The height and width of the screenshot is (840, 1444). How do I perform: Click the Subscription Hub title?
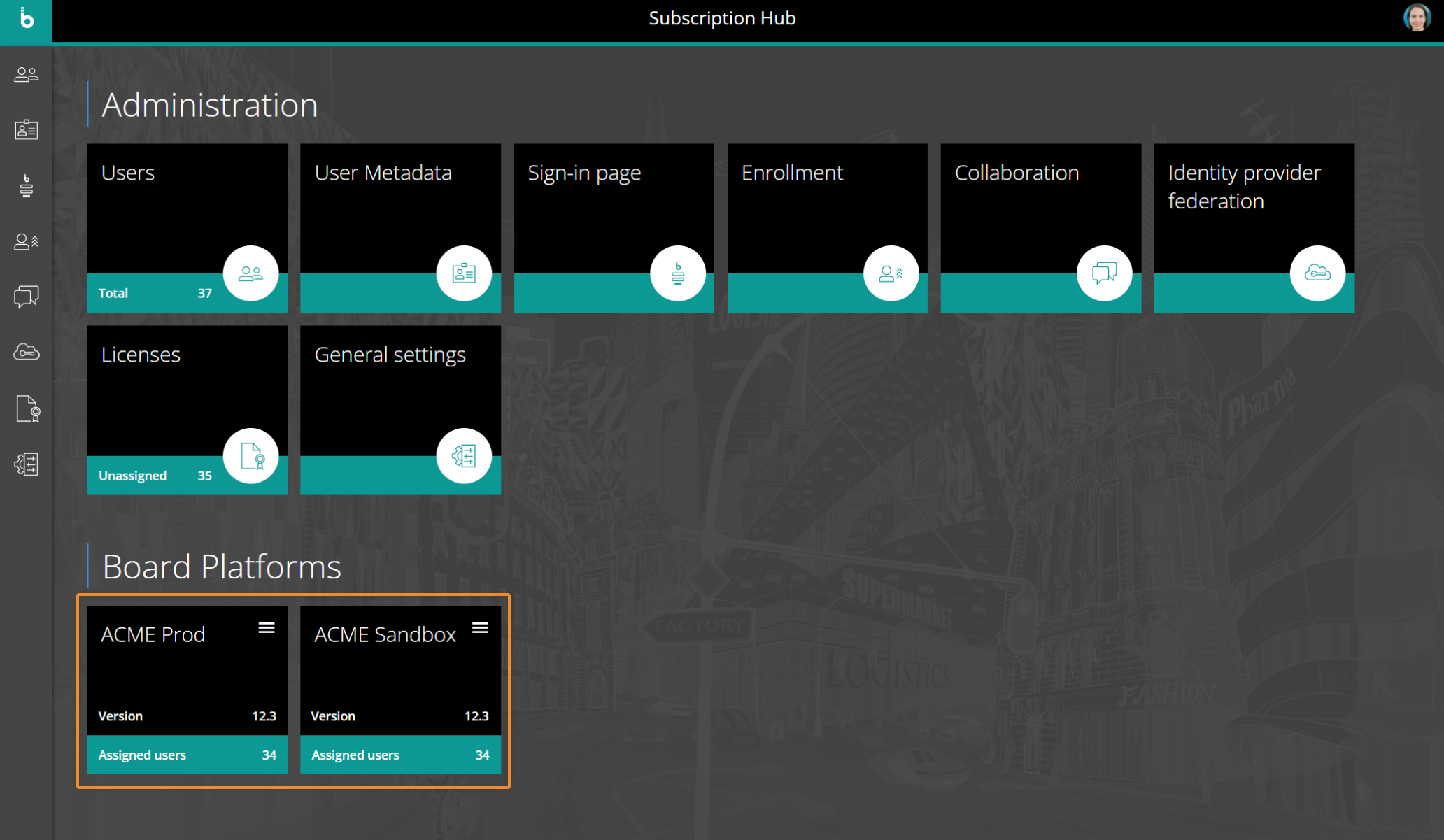click(x=722, y=18)
